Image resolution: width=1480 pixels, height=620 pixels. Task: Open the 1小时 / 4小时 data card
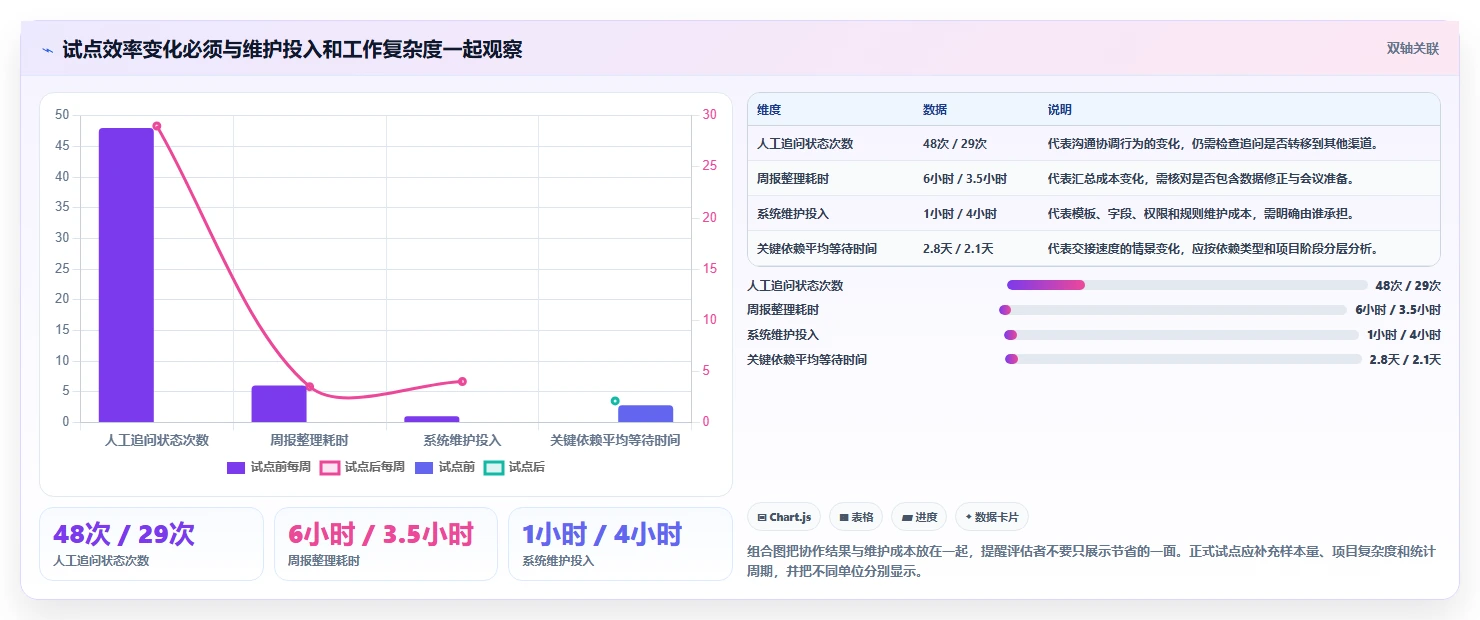[x=620, y=544]
